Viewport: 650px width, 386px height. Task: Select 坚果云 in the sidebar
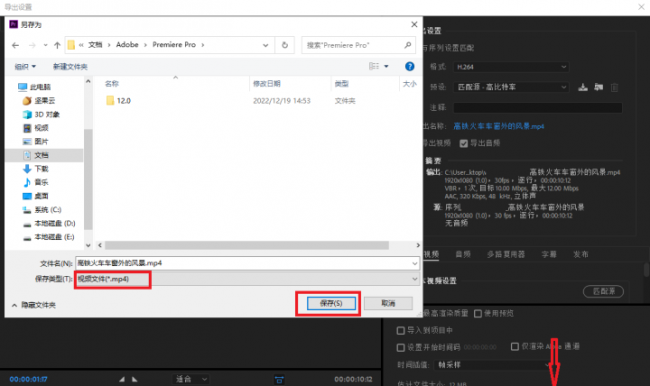click(39, 101)
